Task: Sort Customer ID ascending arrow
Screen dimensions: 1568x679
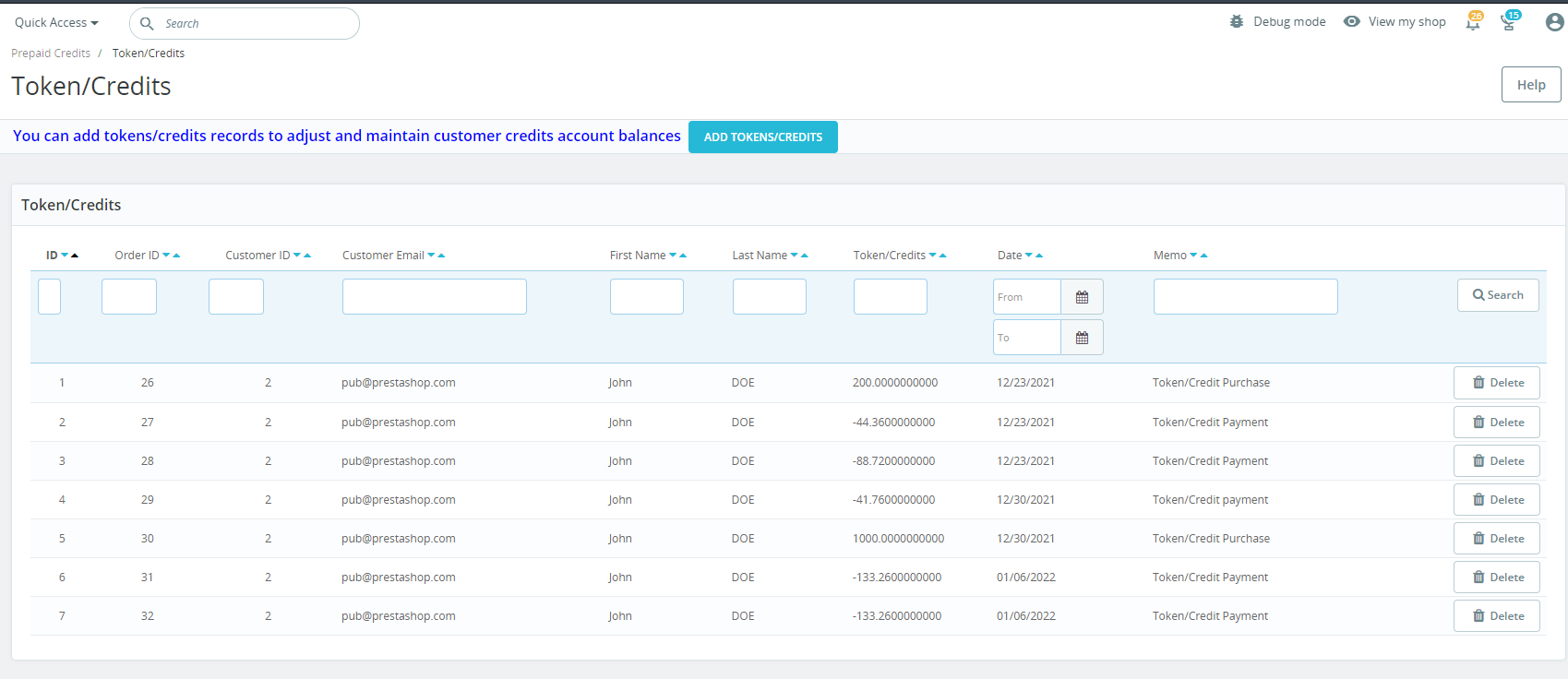Action: [x=307, y=256]
